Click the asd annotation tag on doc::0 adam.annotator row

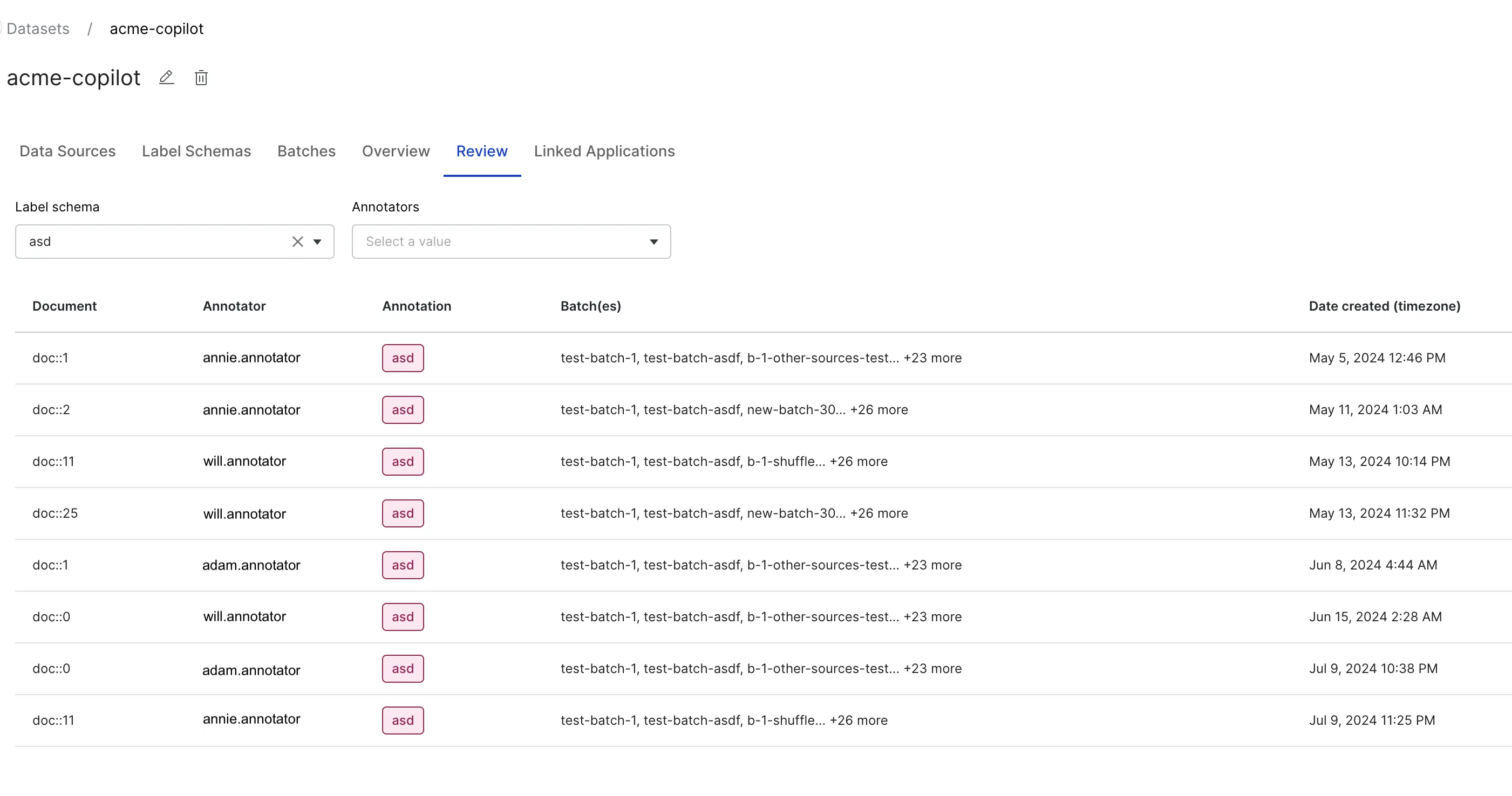click(x=401, y=668)
